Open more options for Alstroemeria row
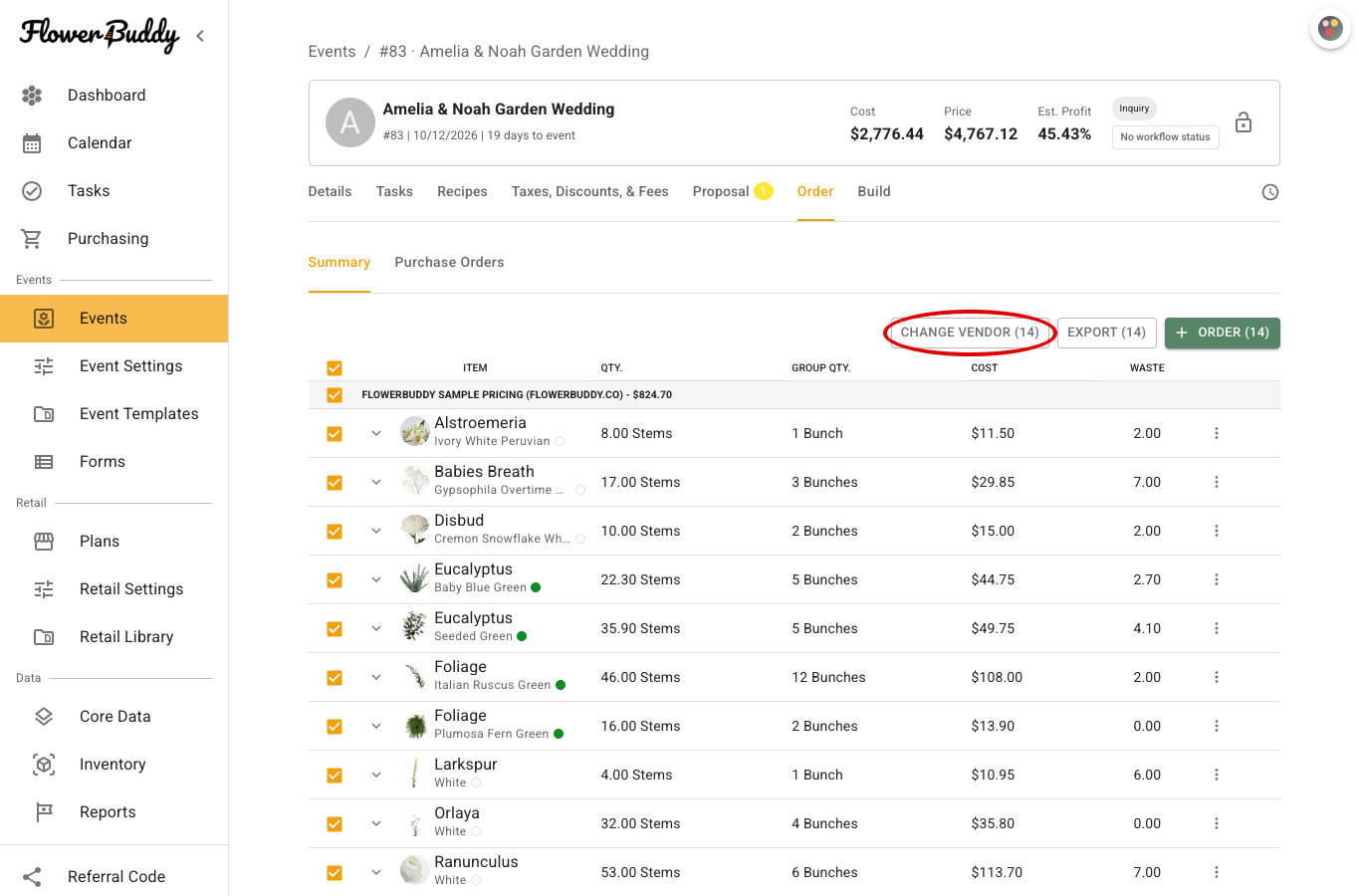 1217,433
